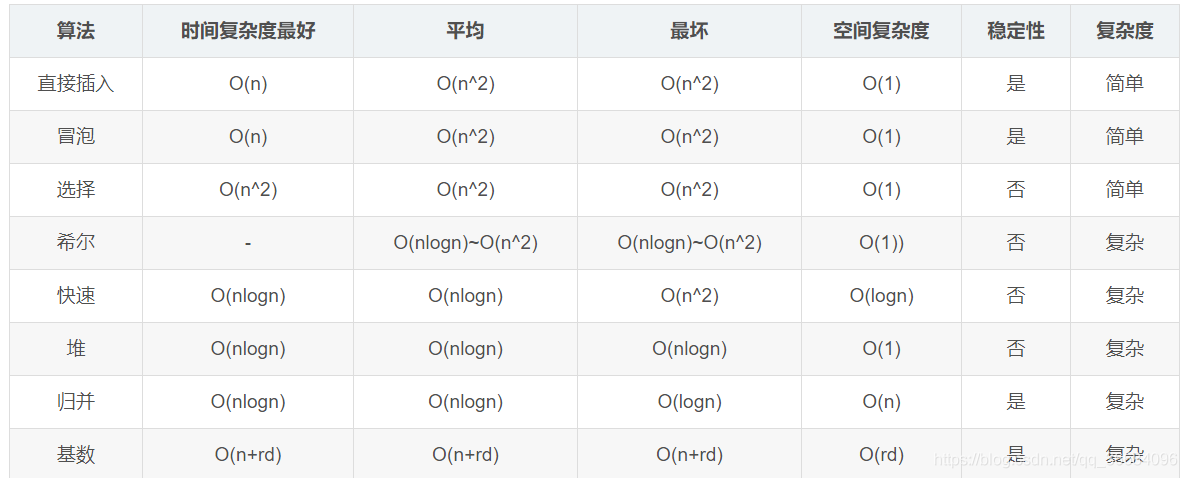This screenshot has width=1187, height=478.
Task: Select the 归并 row label
Action: [x=76, y=402]
